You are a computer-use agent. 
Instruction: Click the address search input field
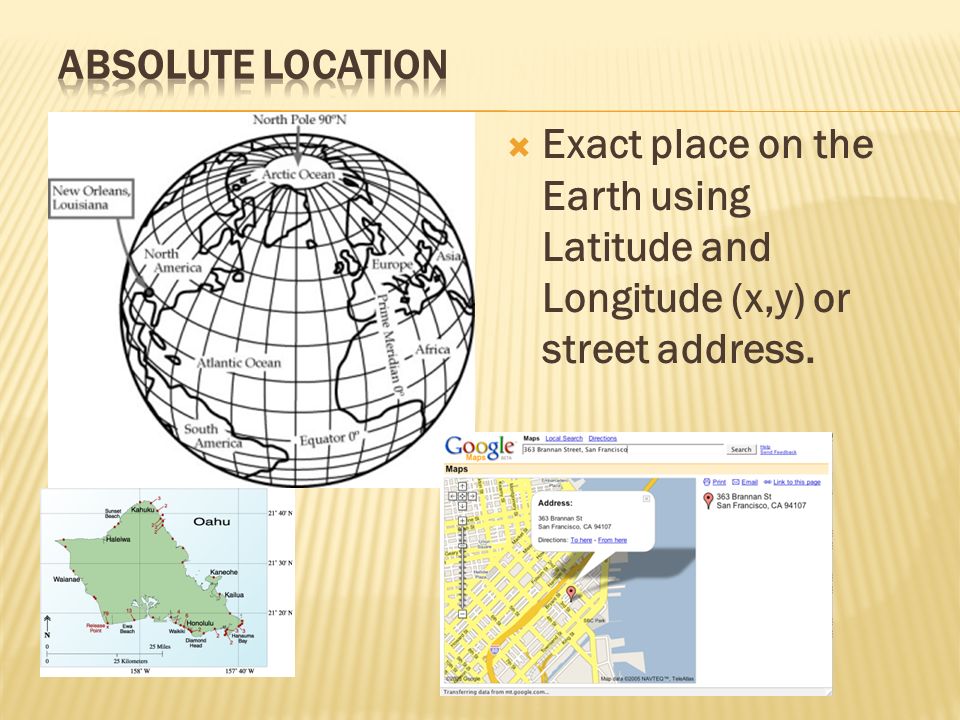click(x=623, y=449)
